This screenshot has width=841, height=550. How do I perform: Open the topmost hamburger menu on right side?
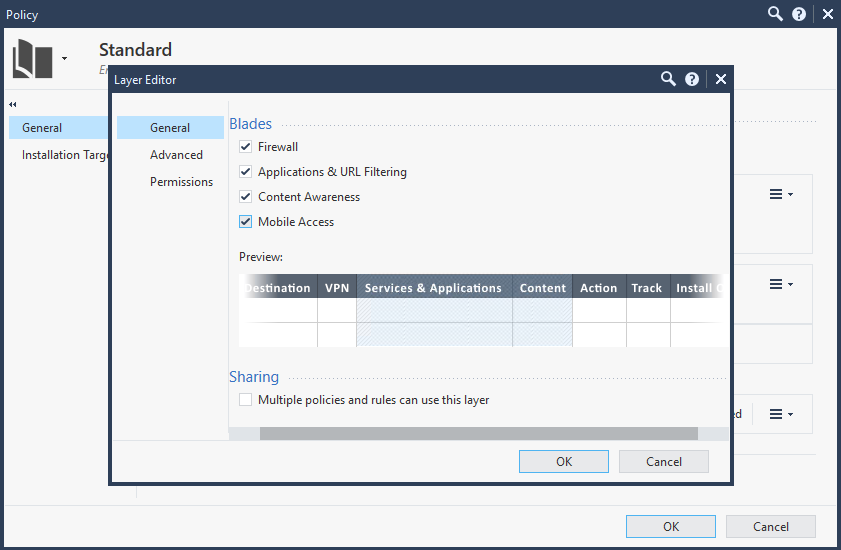pyautogui.click(x=780, y=194)
